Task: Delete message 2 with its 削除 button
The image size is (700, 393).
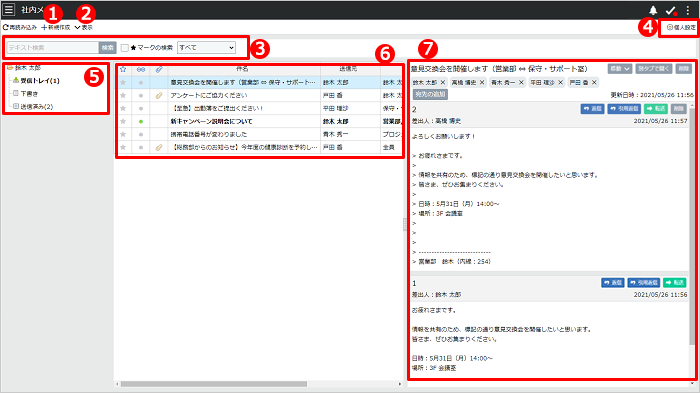Action: tap(679, 109)
